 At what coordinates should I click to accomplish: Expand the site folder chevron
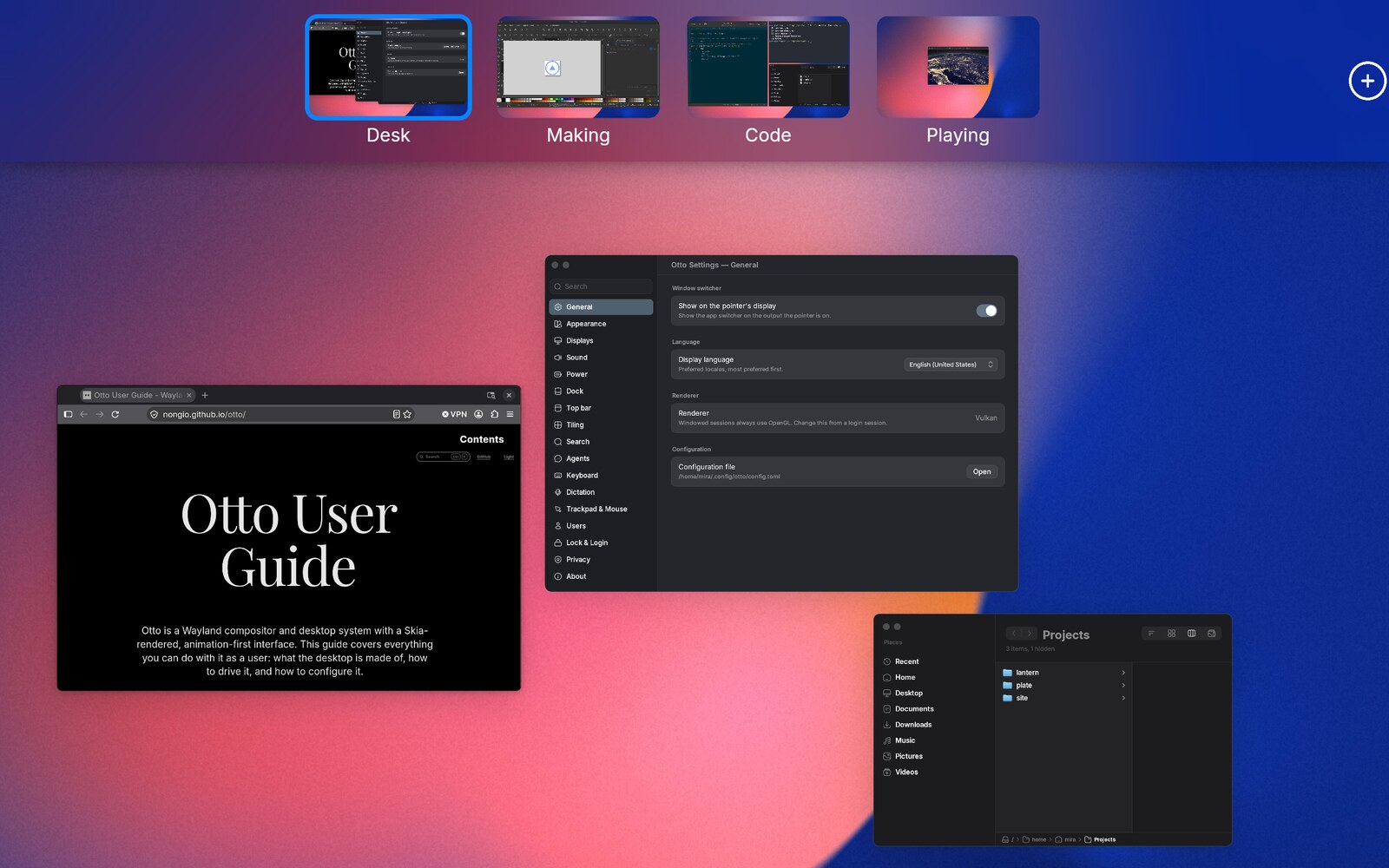click(x=1123, y=698)
